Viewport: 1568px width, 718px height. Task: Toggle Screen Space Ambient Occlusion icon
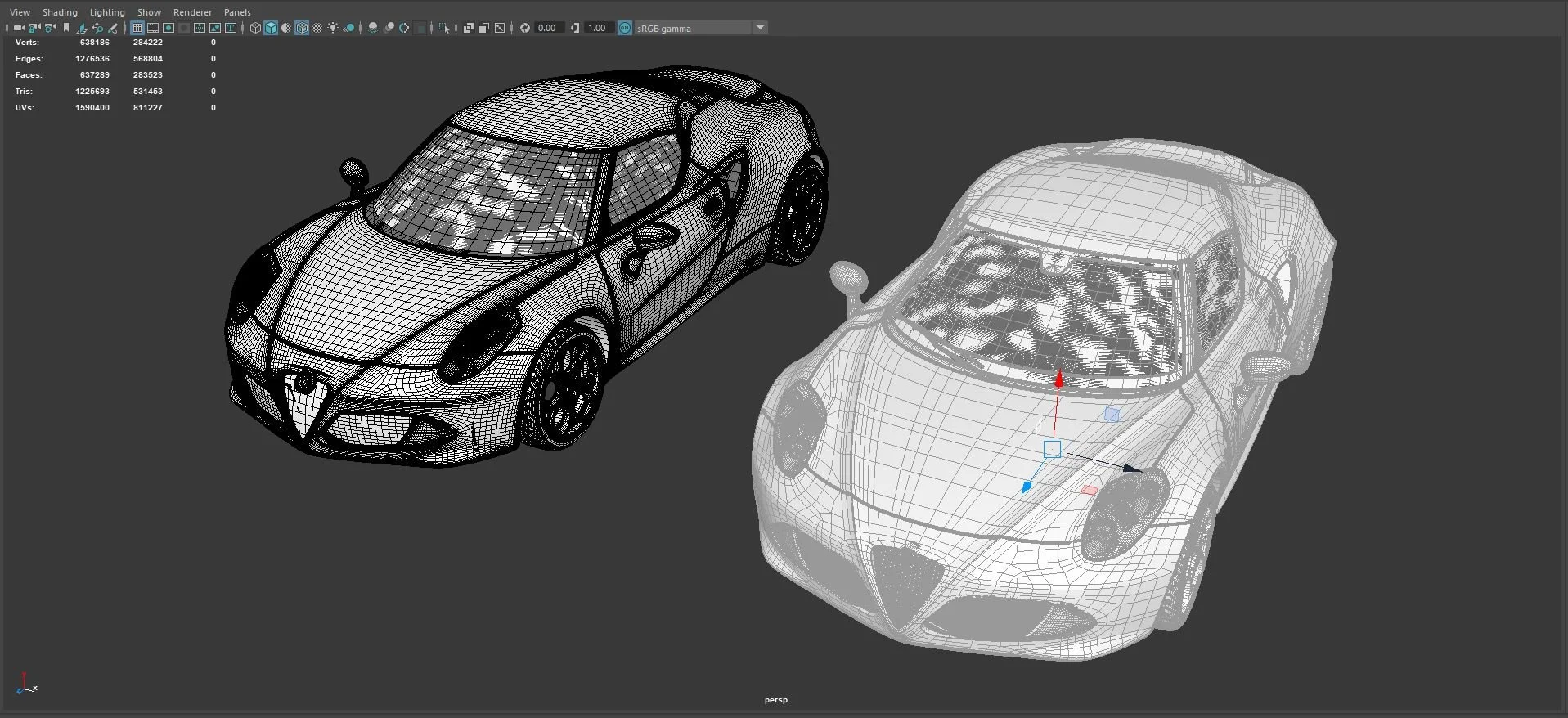[x=373, y=28]
